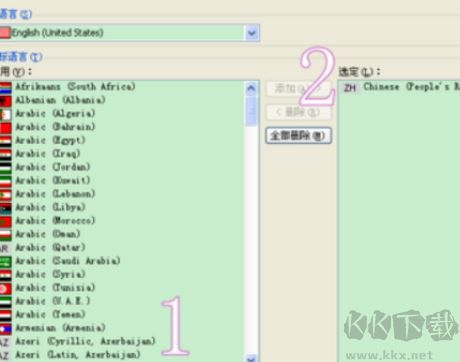460x362 pixels.
Task: Click the 删除 (Remove) button
Action: (298, 112)
